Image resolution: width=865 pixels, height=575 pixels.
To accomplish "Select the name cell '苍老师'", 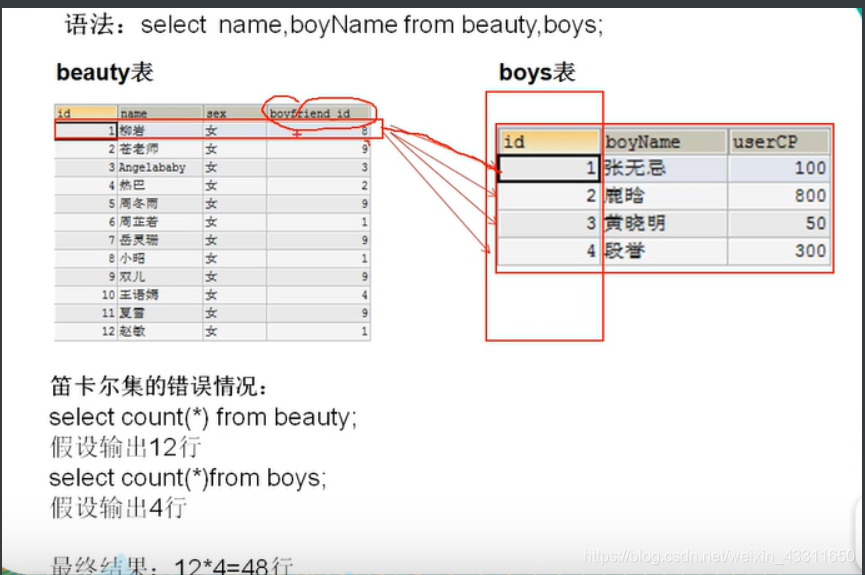I will (160, 149).
